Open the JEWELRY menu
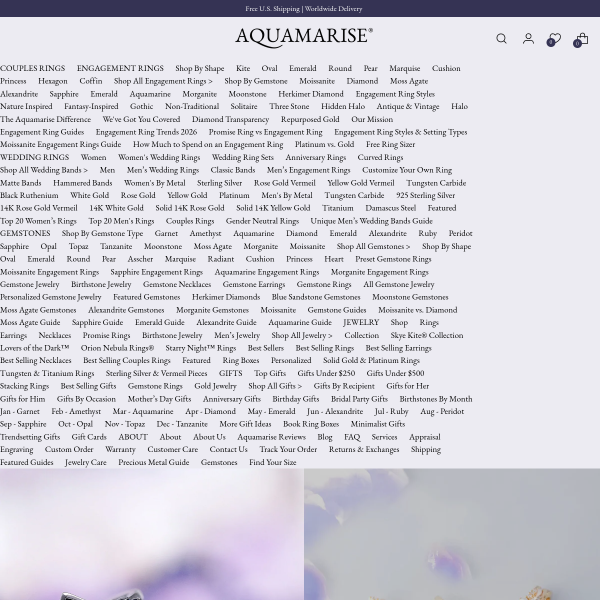Screen dimensions: 600x600 (x=361, y=322)
